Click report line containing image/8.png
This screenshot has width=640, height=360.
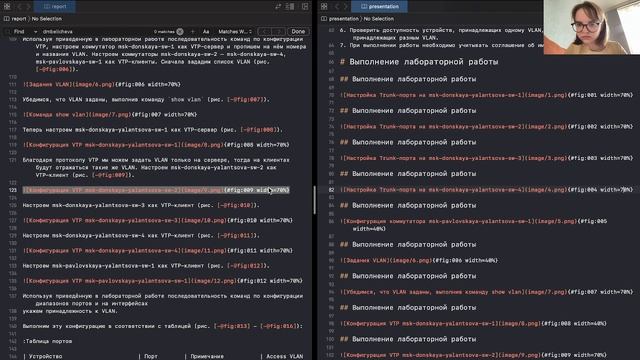(x=156, y=145)
